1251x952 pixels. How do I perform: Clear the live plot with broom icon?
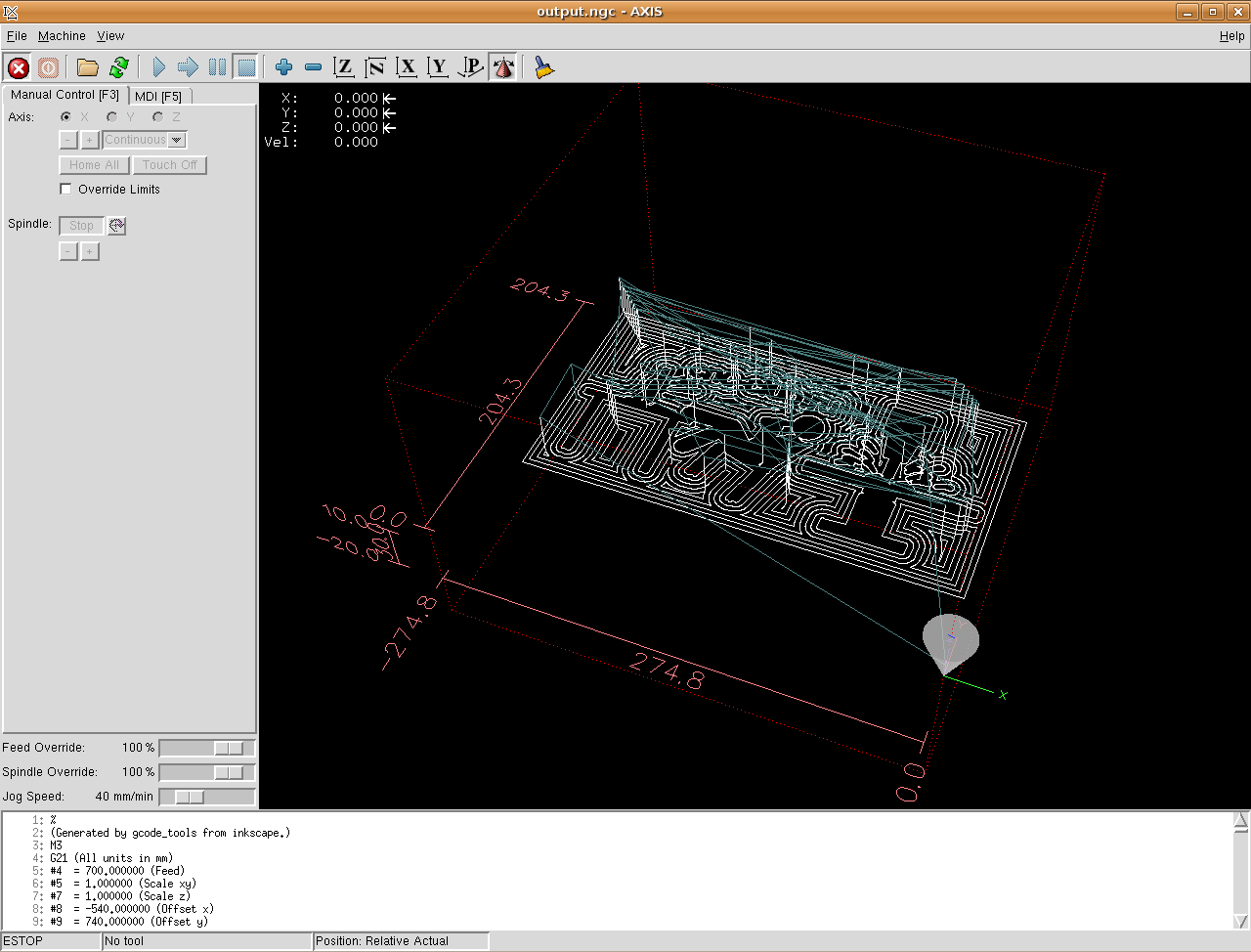[x=543, y=67]
